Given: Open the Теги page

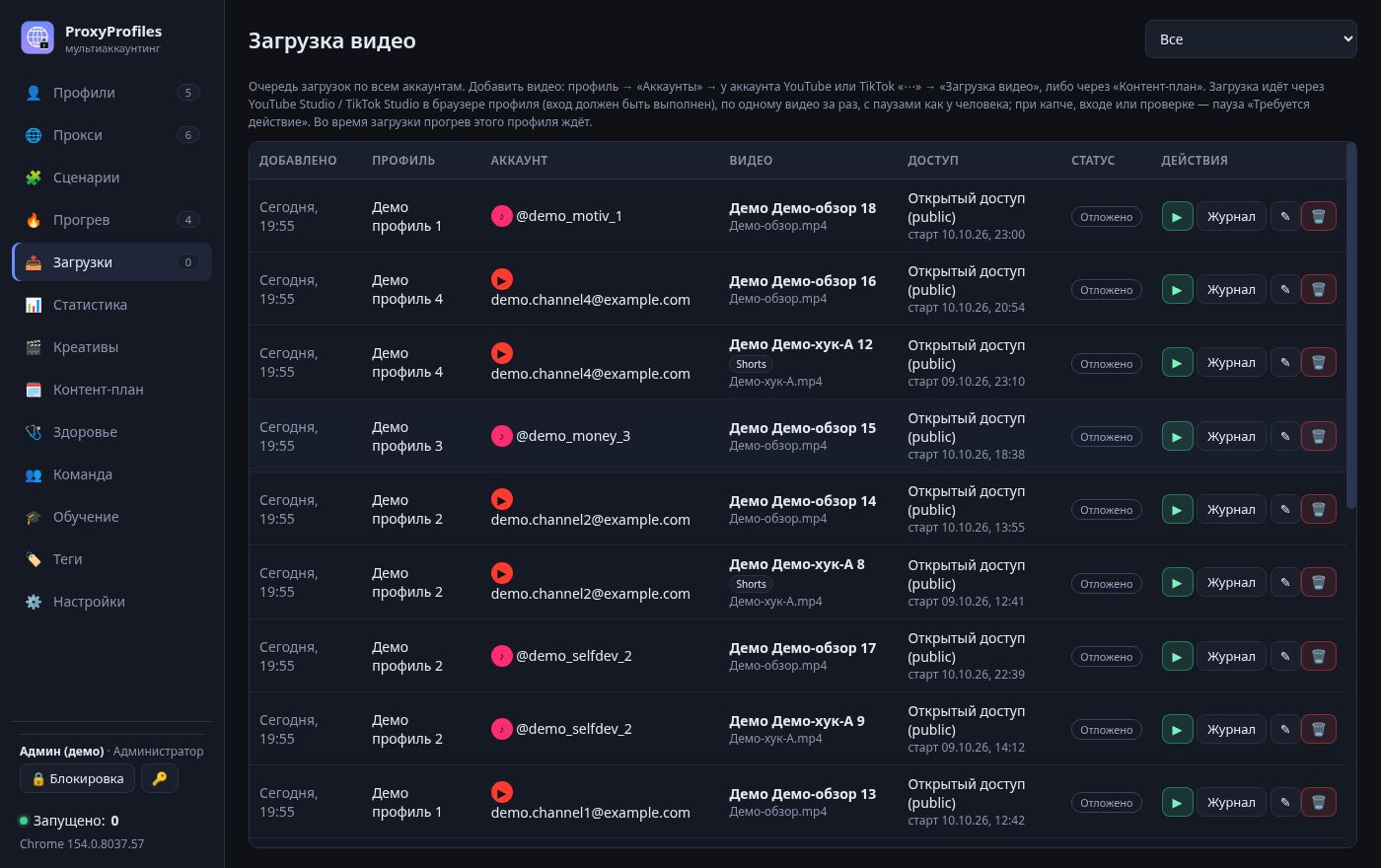Looking at the screenshot, I should (x=111, y=559).
